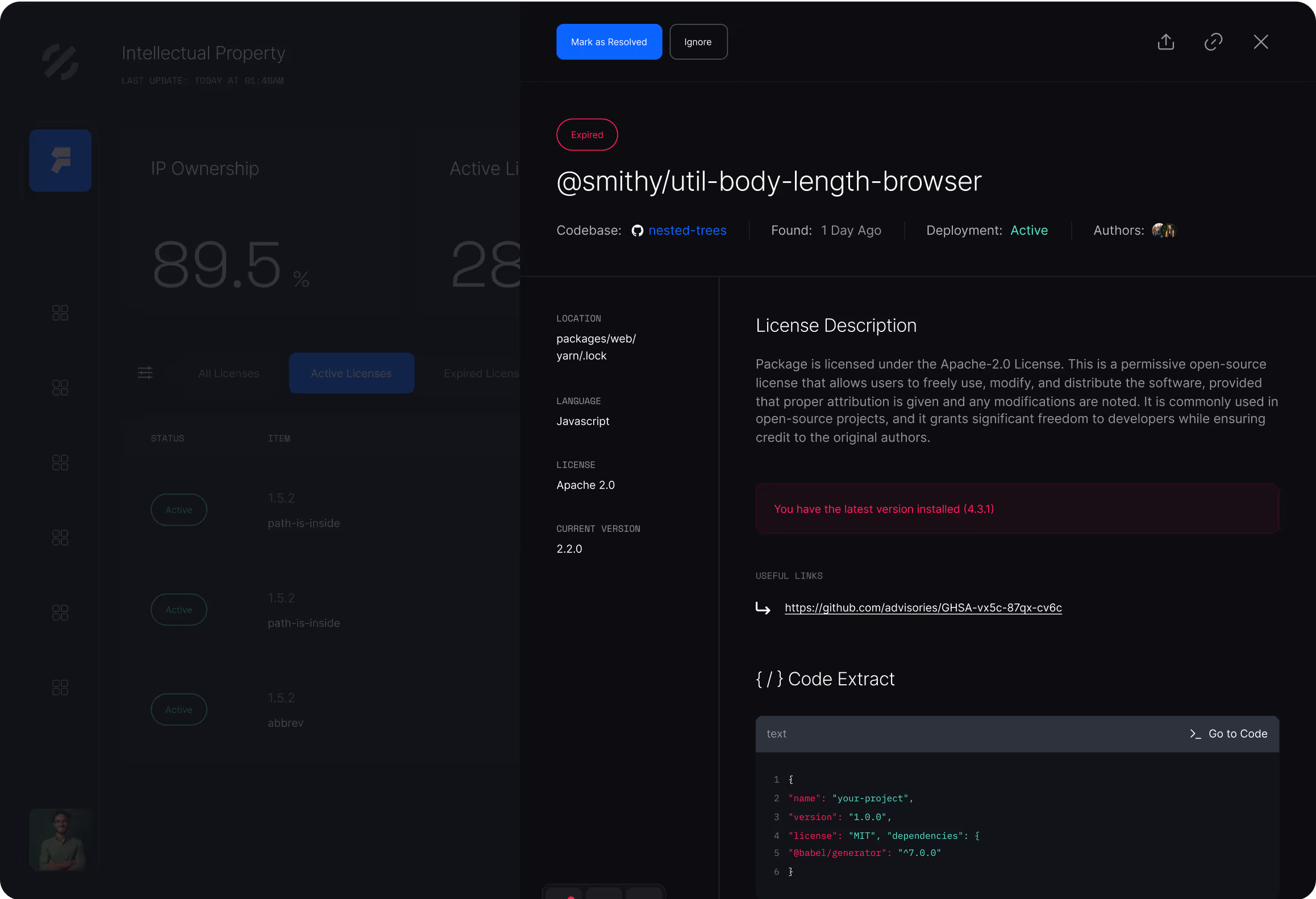
Task: Click the last grid sidebar icon
Action: click(60, 688)
